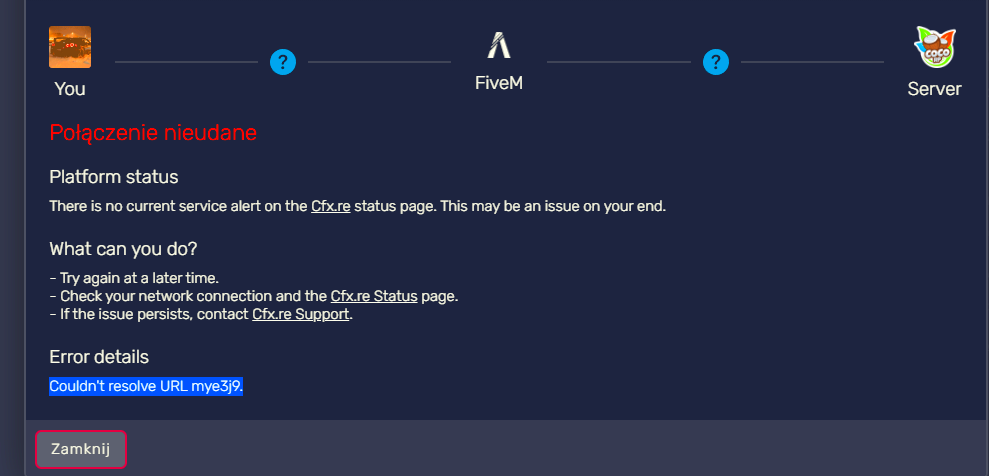Click the "You" label under the avatar
The height and width of the screenshot is (476, 989).
point(70,89)
